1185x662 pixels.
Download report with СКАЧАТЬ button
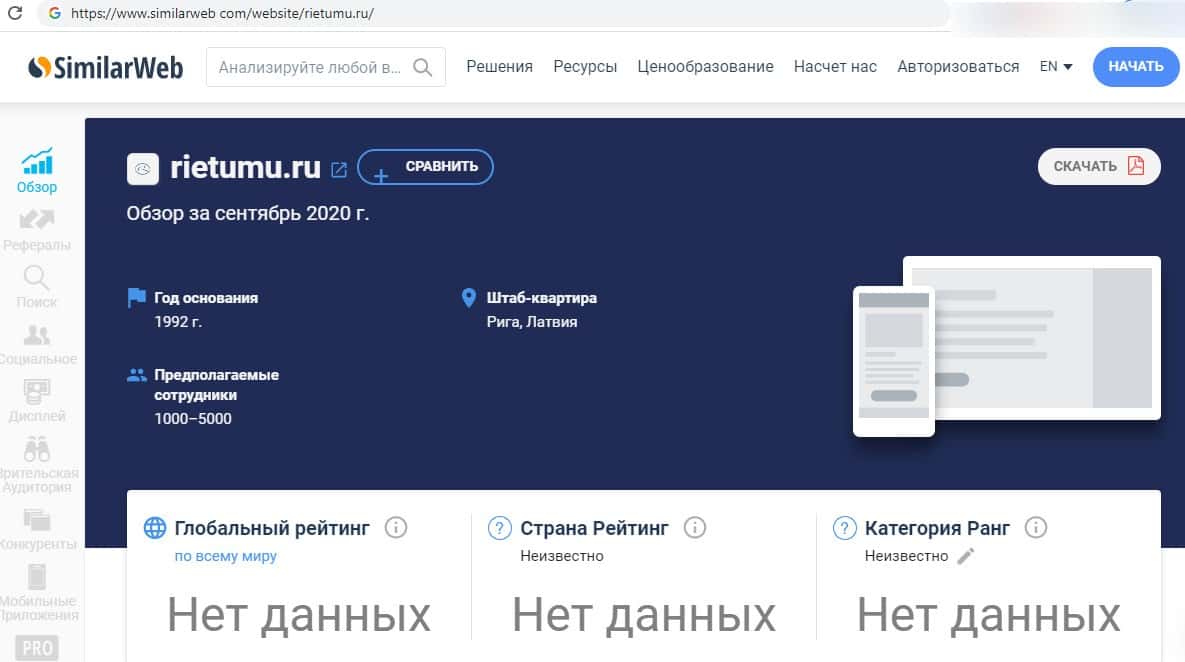click(x=1099, y=166)
